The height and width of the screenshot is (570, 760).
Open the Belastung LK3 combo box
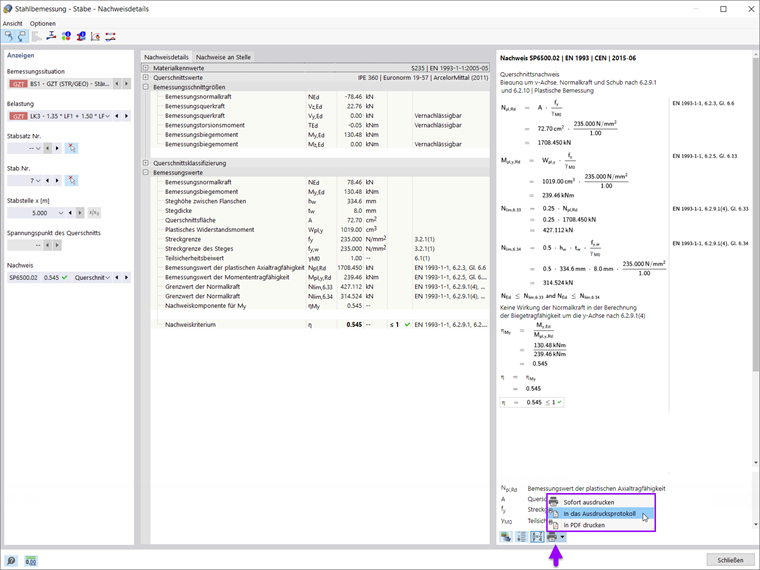point(60,116)
